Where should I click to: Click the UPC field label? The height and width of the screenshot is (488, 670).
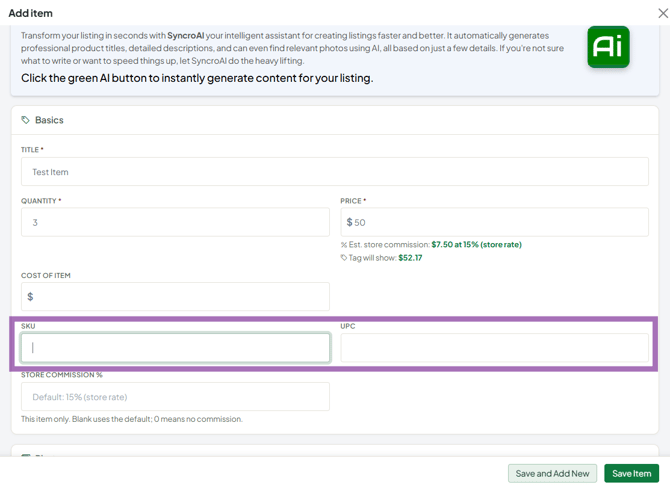348,326
